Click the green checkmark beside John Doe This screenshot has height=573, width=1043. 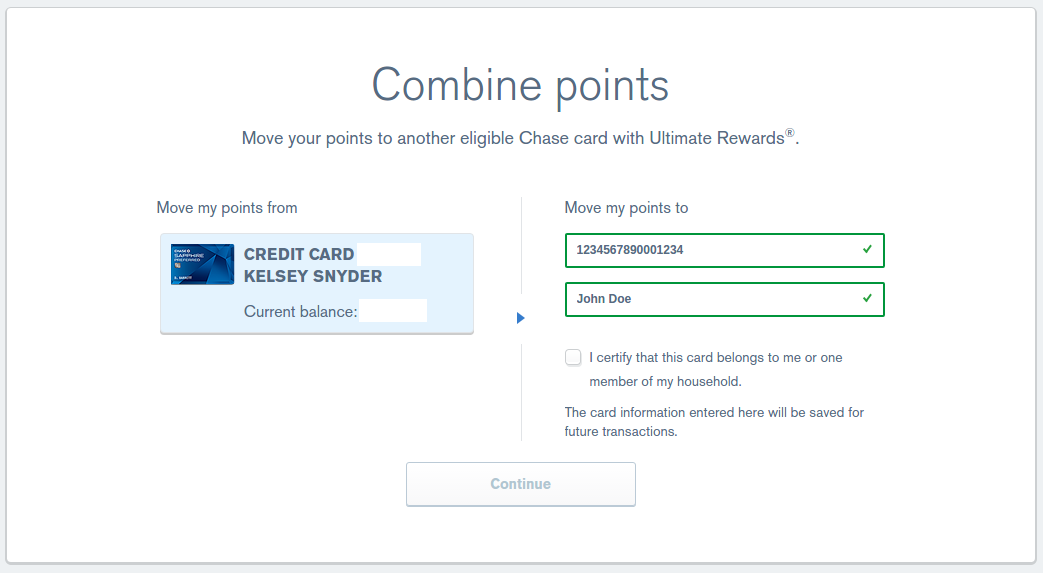867,298
